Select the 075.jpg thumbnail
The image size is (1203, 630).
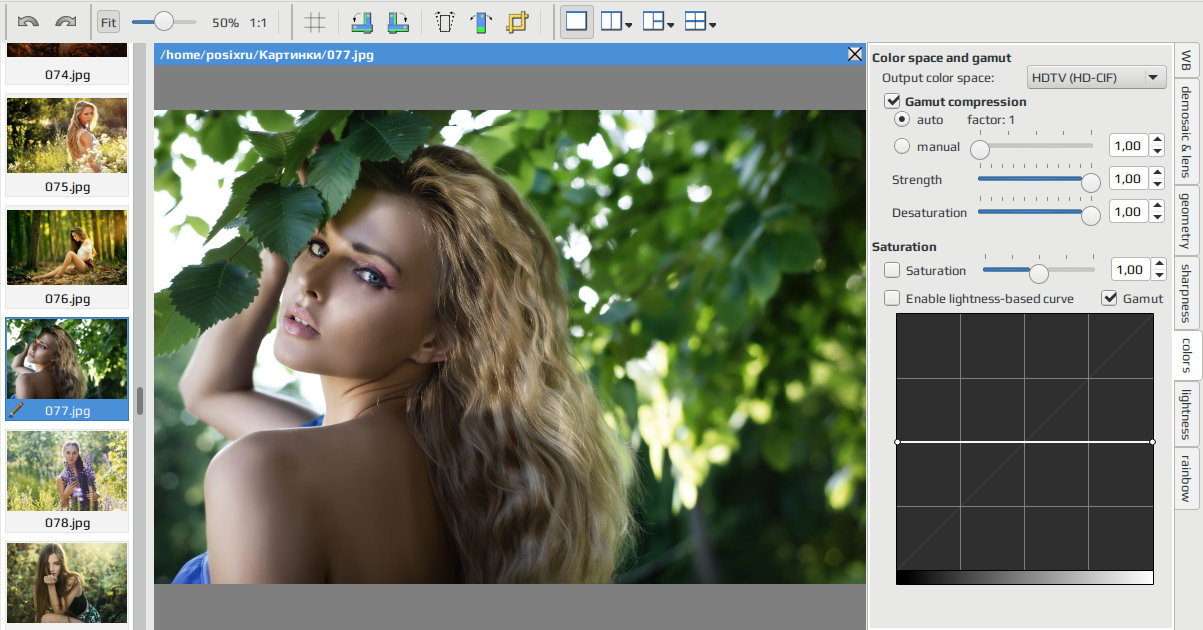click(x=67, y=145)
